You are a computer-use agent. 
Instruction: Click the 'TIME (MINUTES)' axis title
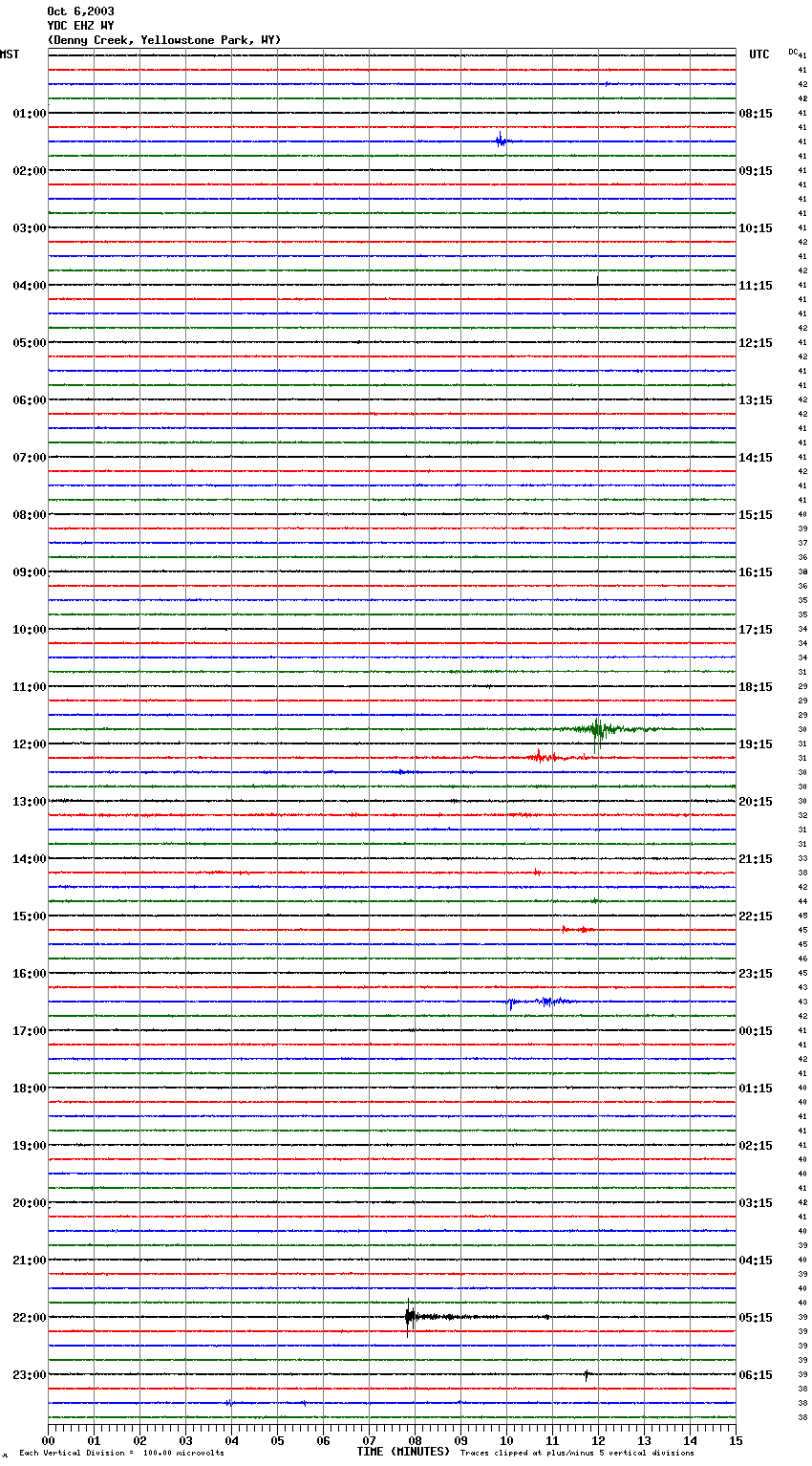pos(403,1452)
